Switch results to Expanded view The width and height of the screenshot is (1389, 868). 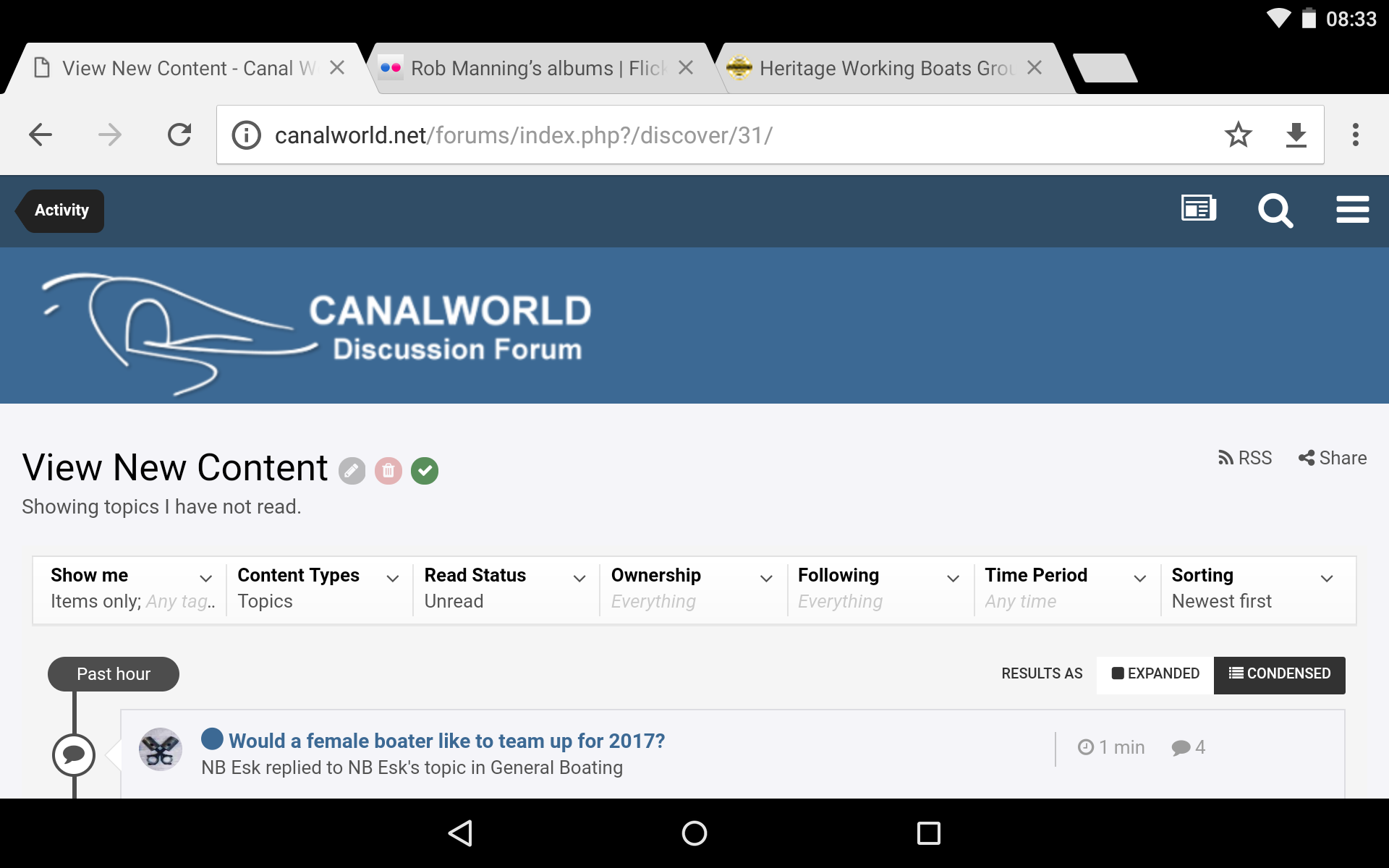1155,674
